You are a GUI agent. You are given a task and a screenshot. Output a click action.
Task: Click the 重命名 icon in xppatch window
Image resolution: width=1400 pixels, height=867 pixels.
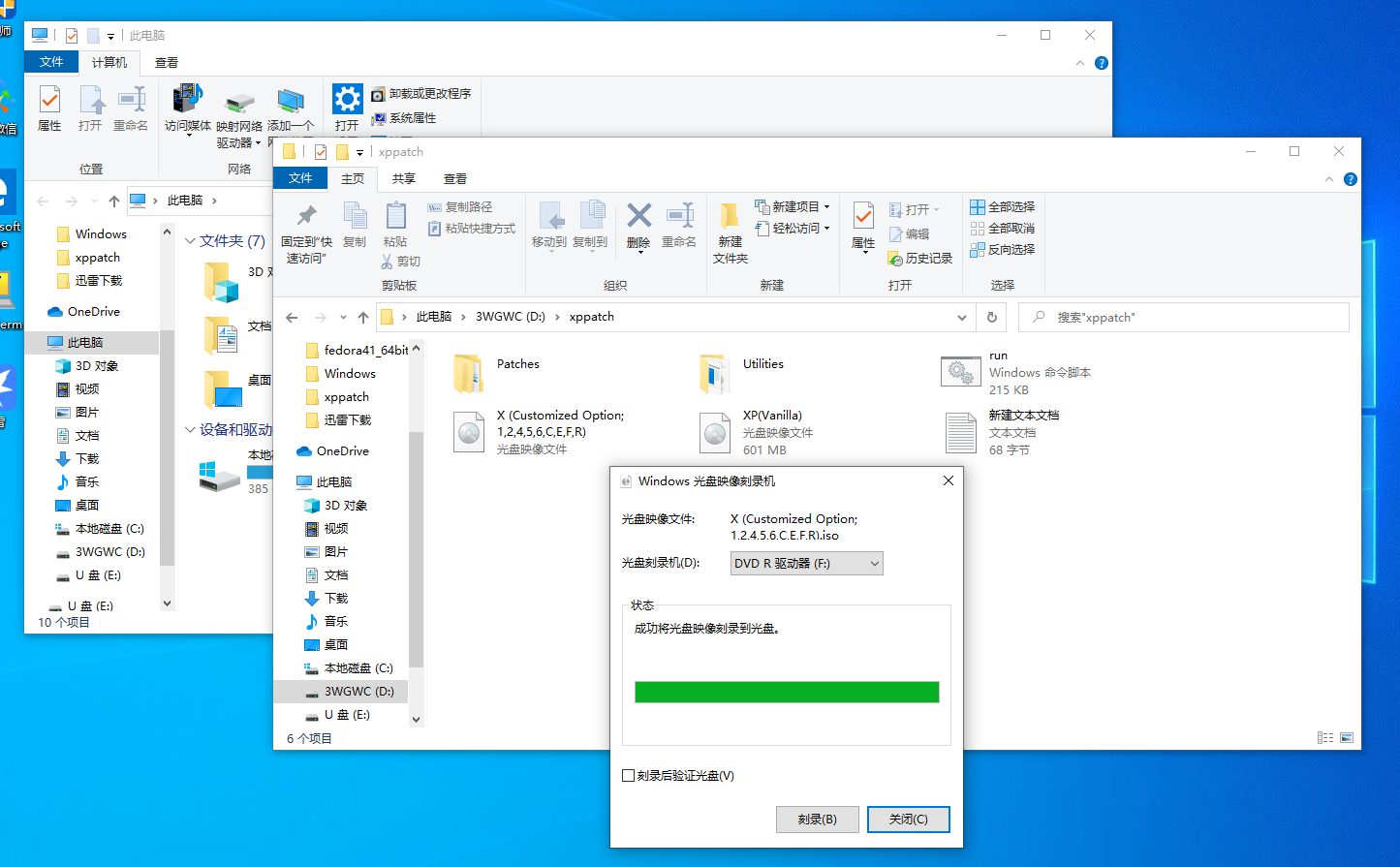point(679,215)
